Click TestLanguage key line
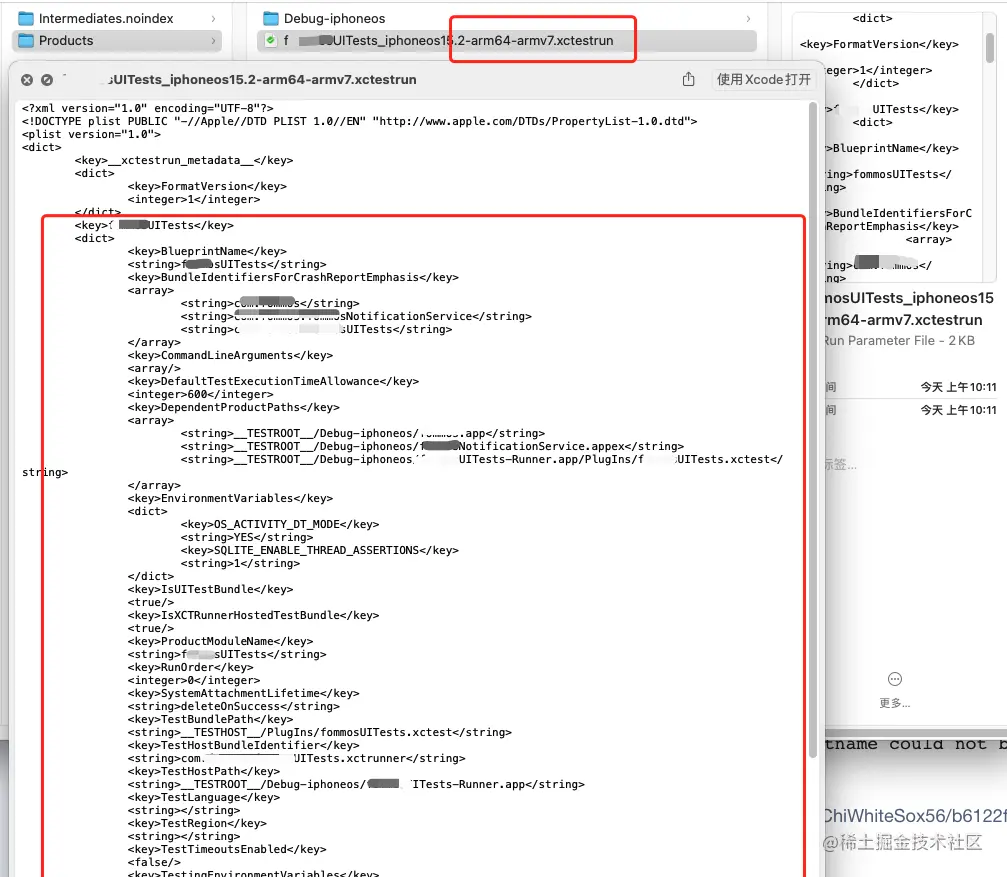Viewport: 1007px width, 877px height. pyautogui.click(x=204, y=797)
